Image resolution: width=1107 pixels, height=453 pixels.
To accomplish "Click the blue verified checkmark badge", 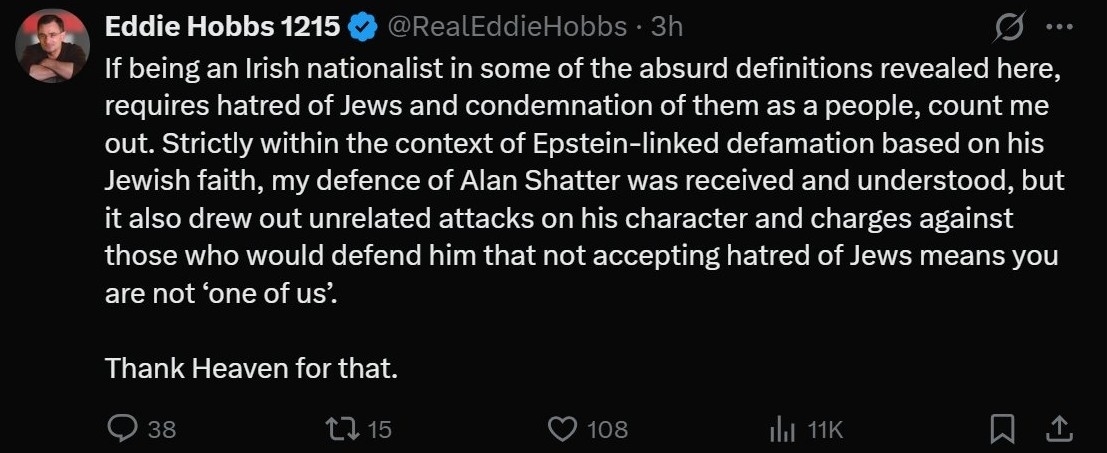I will coord(361,28).
